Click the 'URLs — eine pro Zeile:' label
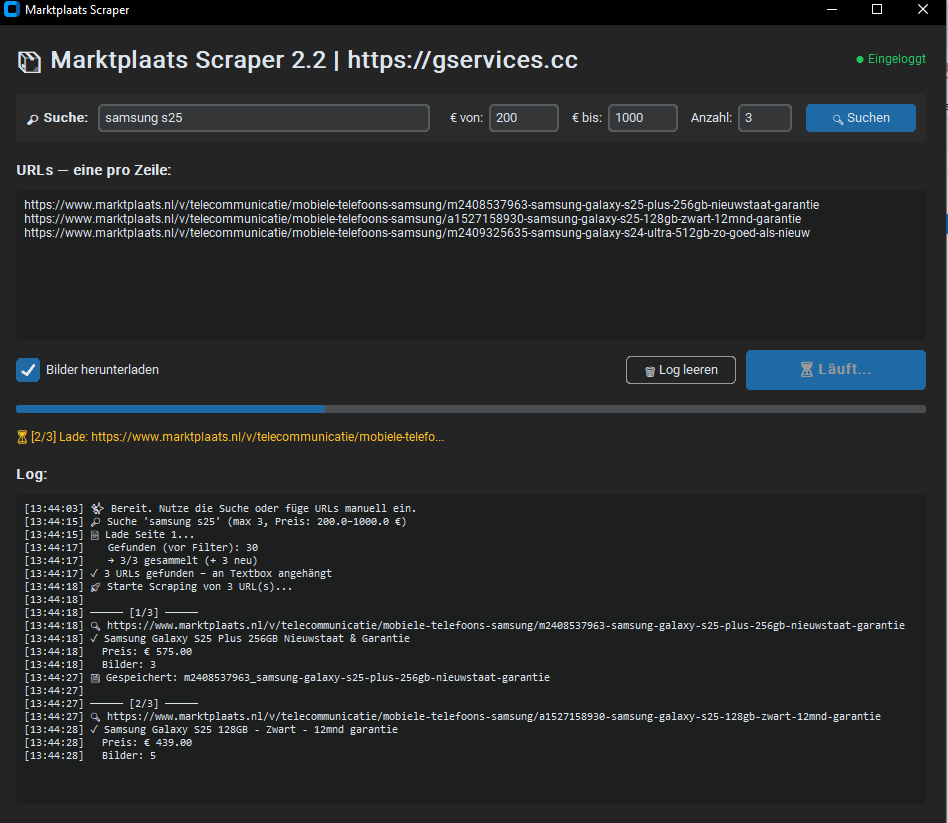The width and height of the screenshot is (948, 823). click(94, 170)
